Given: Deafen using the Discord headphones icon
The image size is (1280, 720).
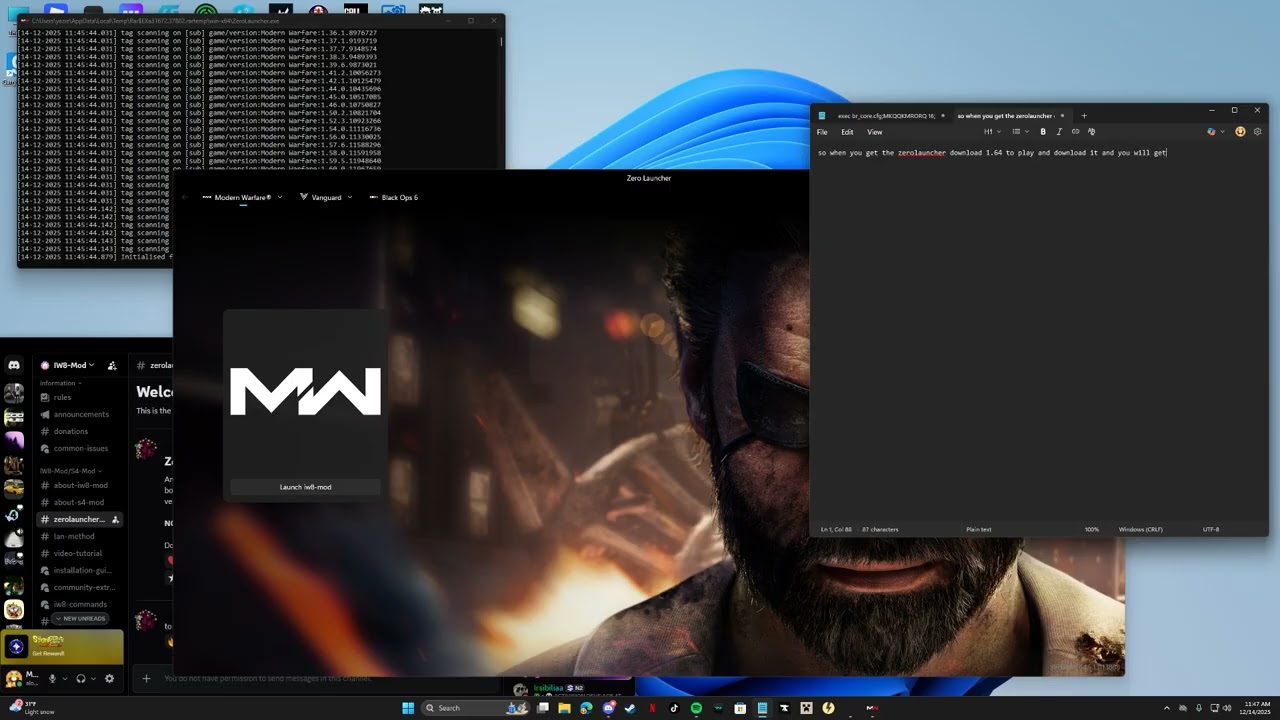Looking at the screenshot, I should click(x=81, y=678).
